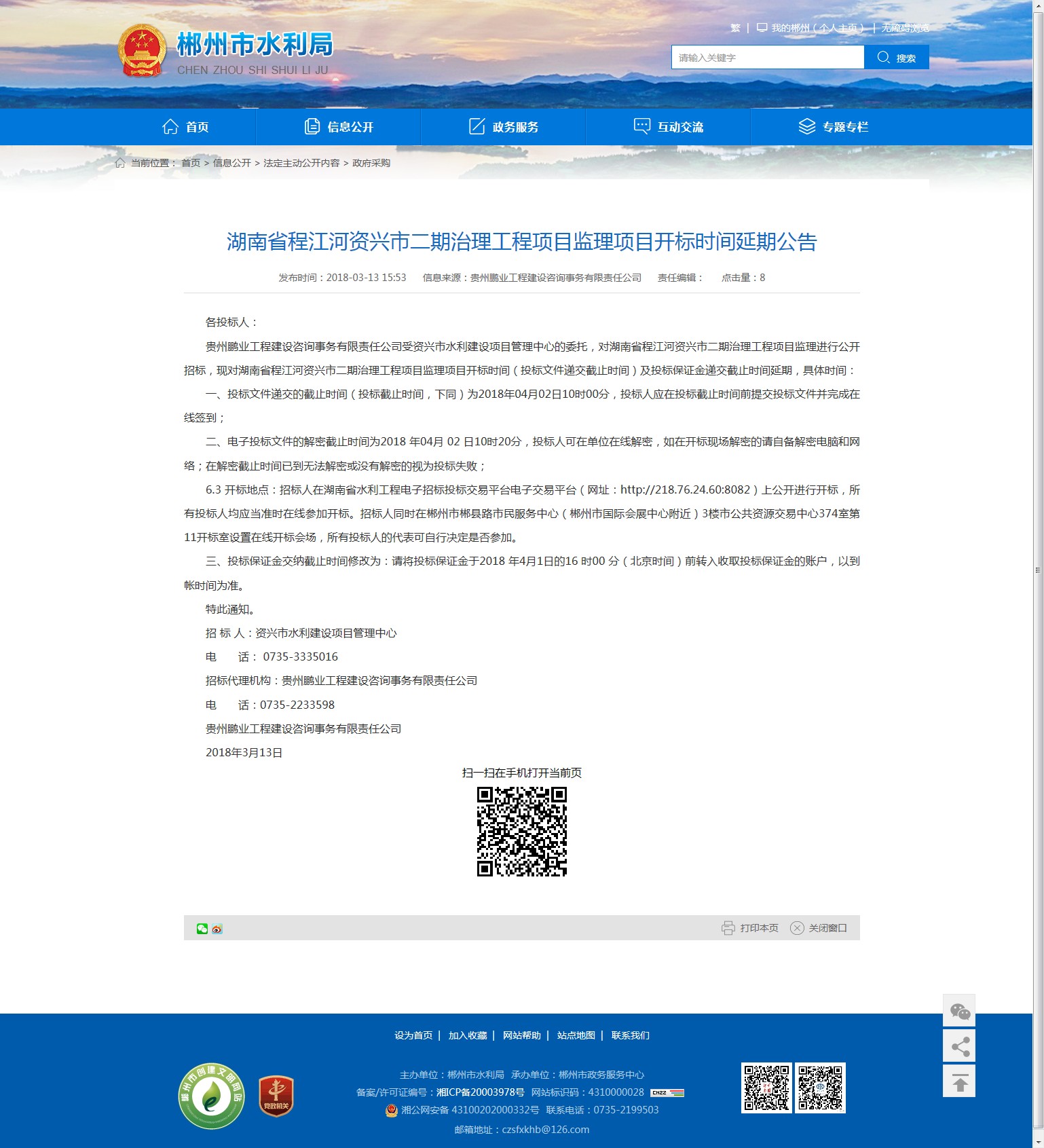The height and width of the screenshot is (1148, 1044).
Task: Open the floating WeChat sidebar button
Action: click(959, 1011)
